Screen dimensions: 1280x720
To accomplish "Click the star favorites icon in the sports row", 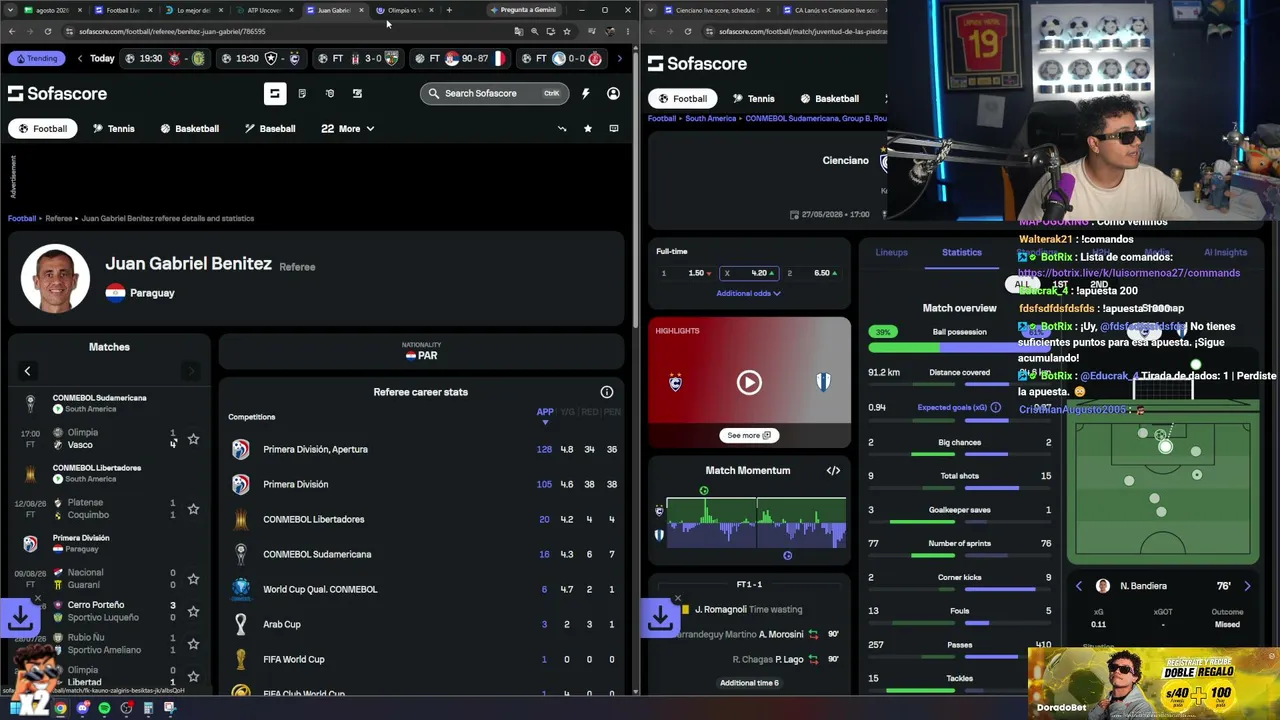I will click(x=588, y=128).
